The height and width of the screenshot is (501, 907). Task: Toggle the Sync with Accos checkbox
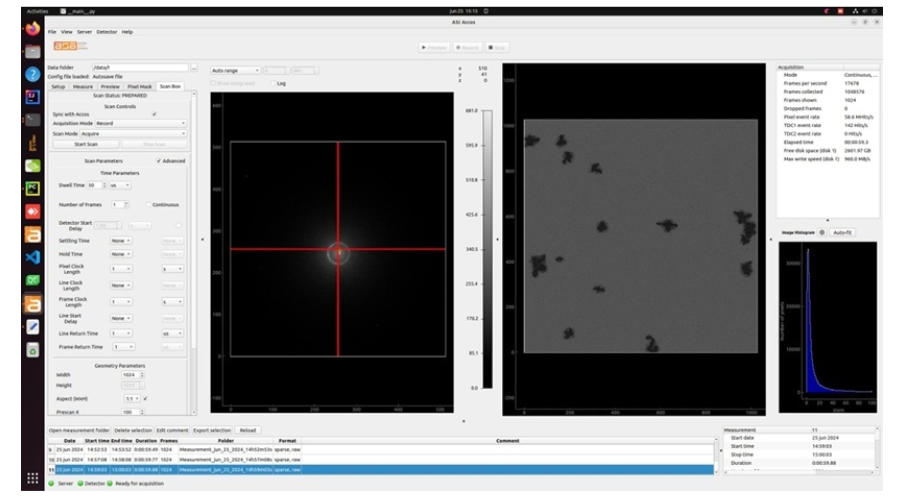click(x=153, y=114)
